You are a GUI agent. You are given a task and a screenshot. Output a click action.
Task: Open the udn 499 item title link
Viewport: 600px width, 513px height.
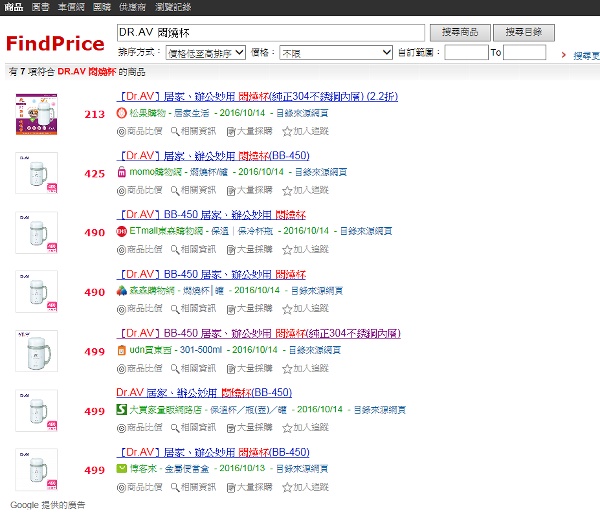tap(258, 334)
